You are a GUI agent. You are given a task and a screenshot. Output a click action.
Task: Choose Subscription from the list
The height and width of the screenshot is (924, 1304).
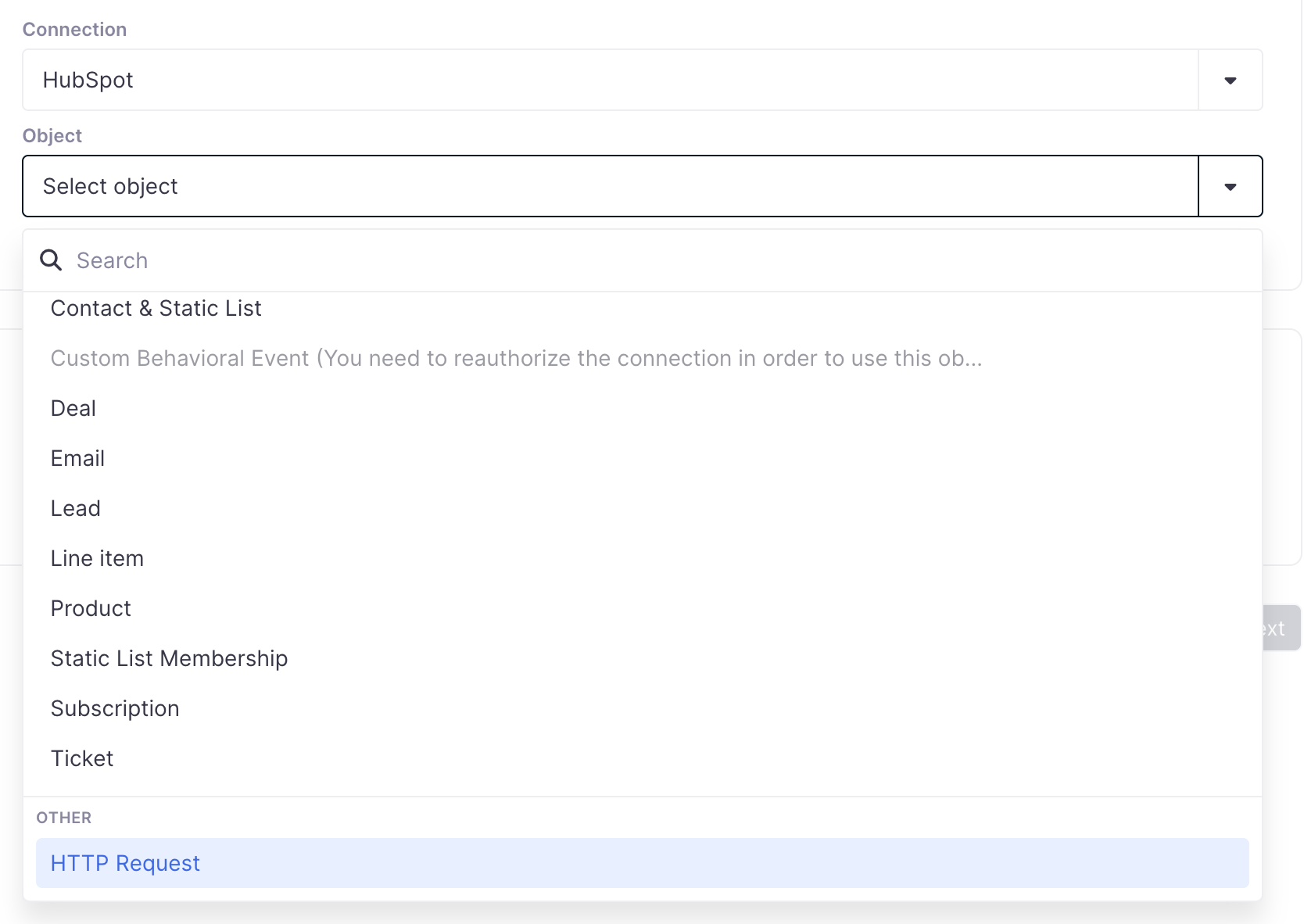tap(115, 709)
